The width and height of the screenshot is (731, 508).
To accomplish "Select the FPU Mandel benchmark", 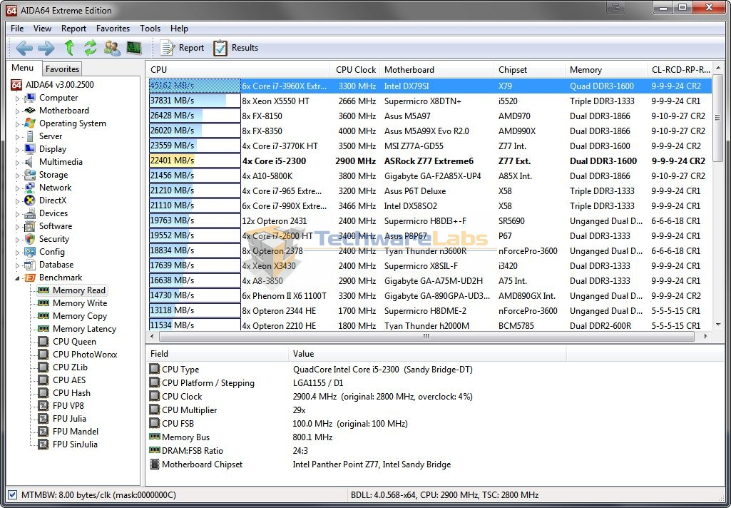I will point(76,431).
